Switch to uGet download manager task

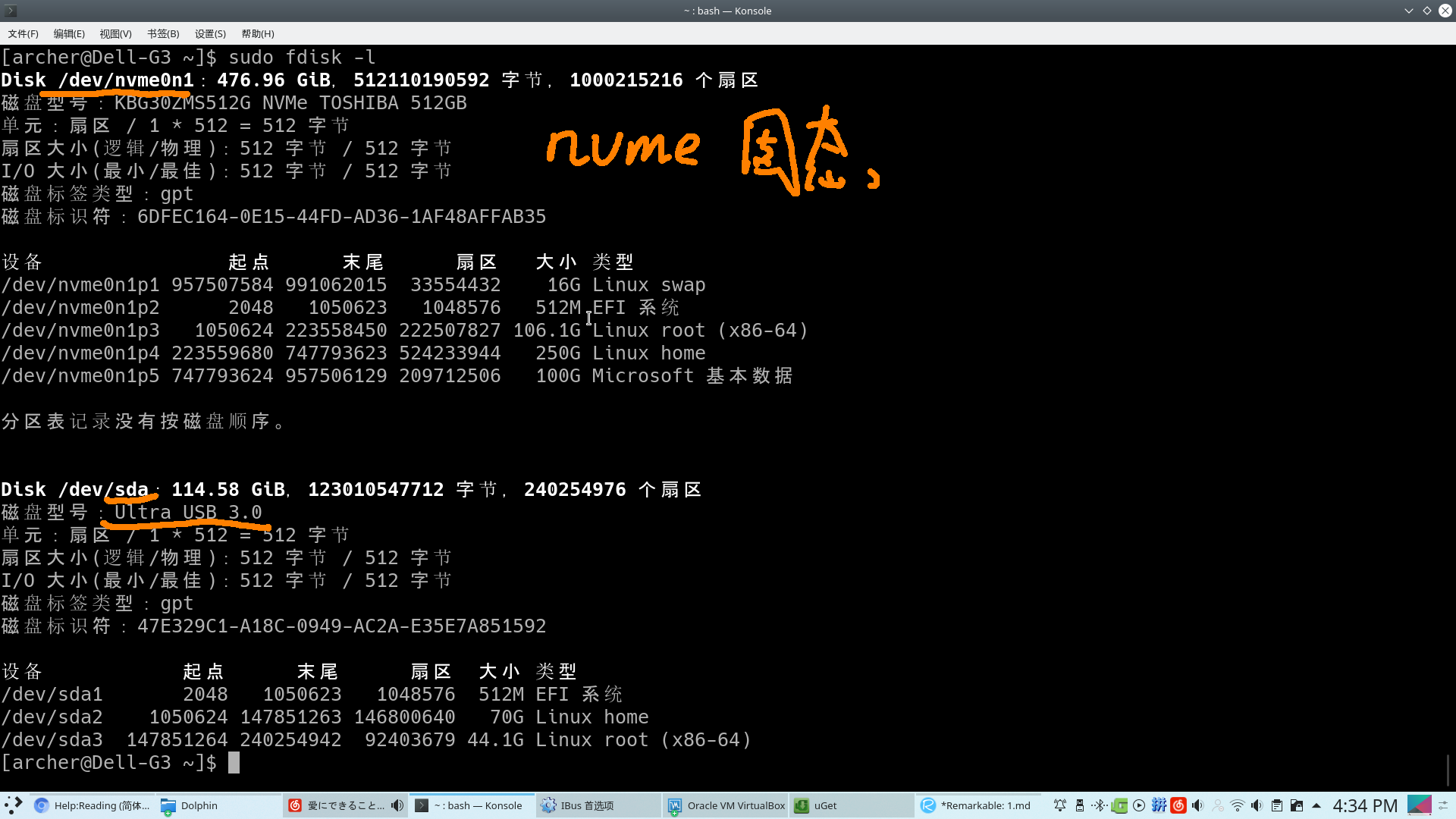[852, 805]
